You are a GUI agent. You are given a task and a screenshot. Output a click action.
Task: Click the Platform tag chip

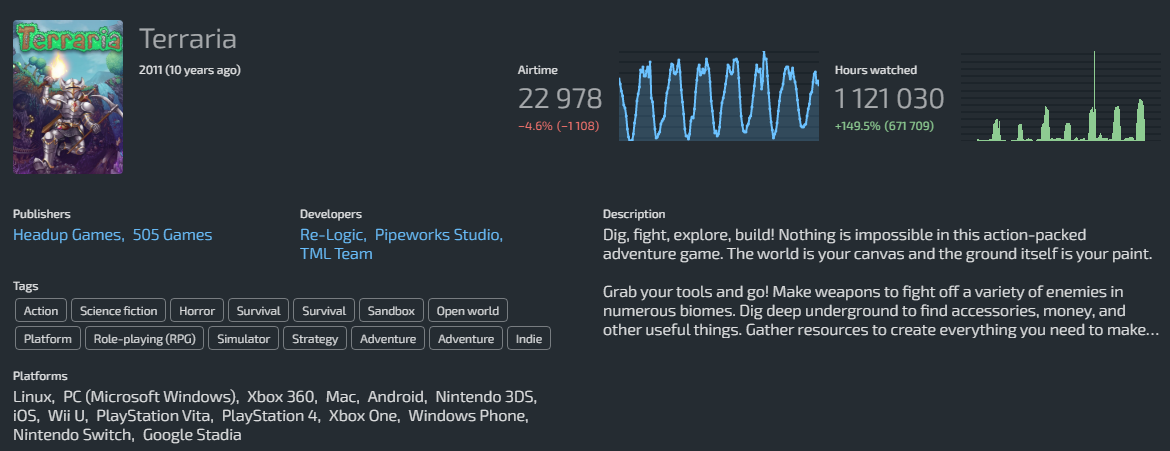tap(48, 338)
